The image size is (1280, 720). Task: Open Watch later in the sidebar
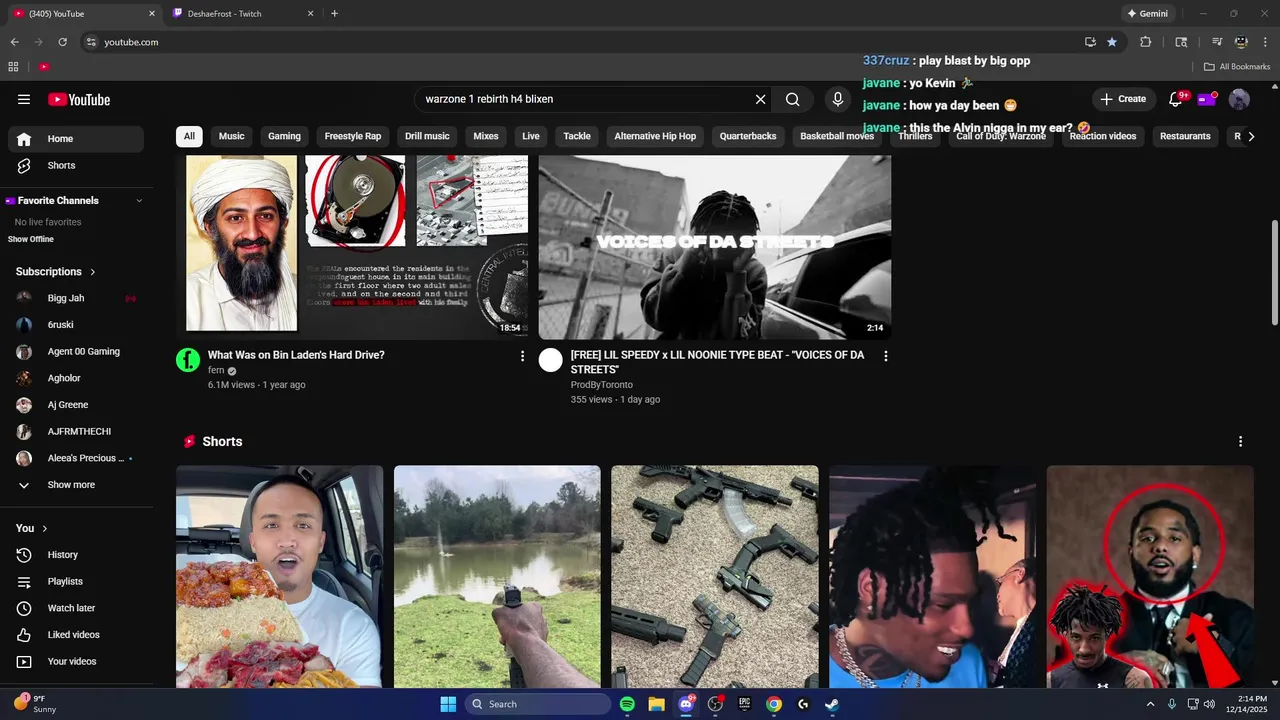click(x=76, y=608)
